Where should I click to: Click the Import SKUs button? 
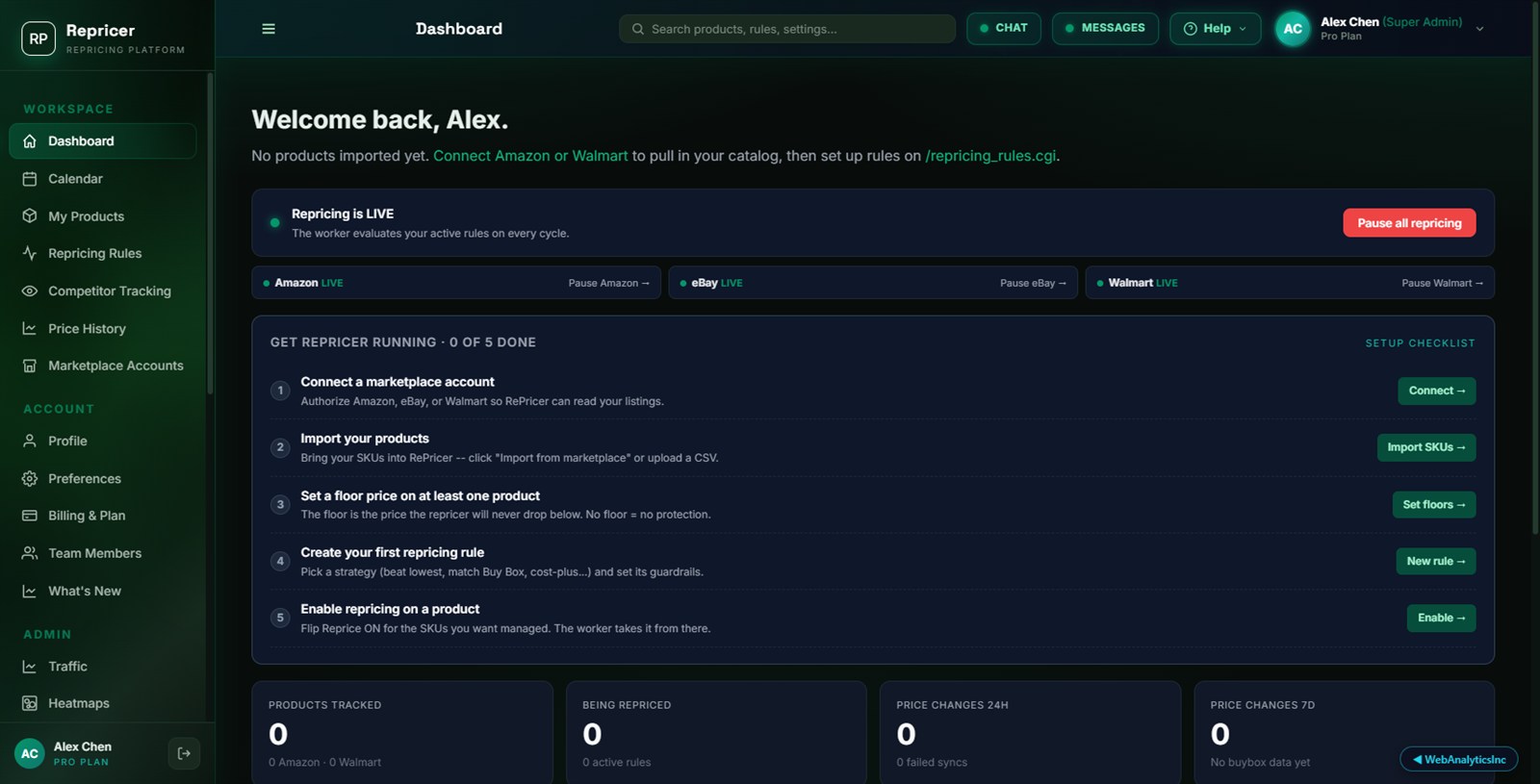click(1426, 447)
